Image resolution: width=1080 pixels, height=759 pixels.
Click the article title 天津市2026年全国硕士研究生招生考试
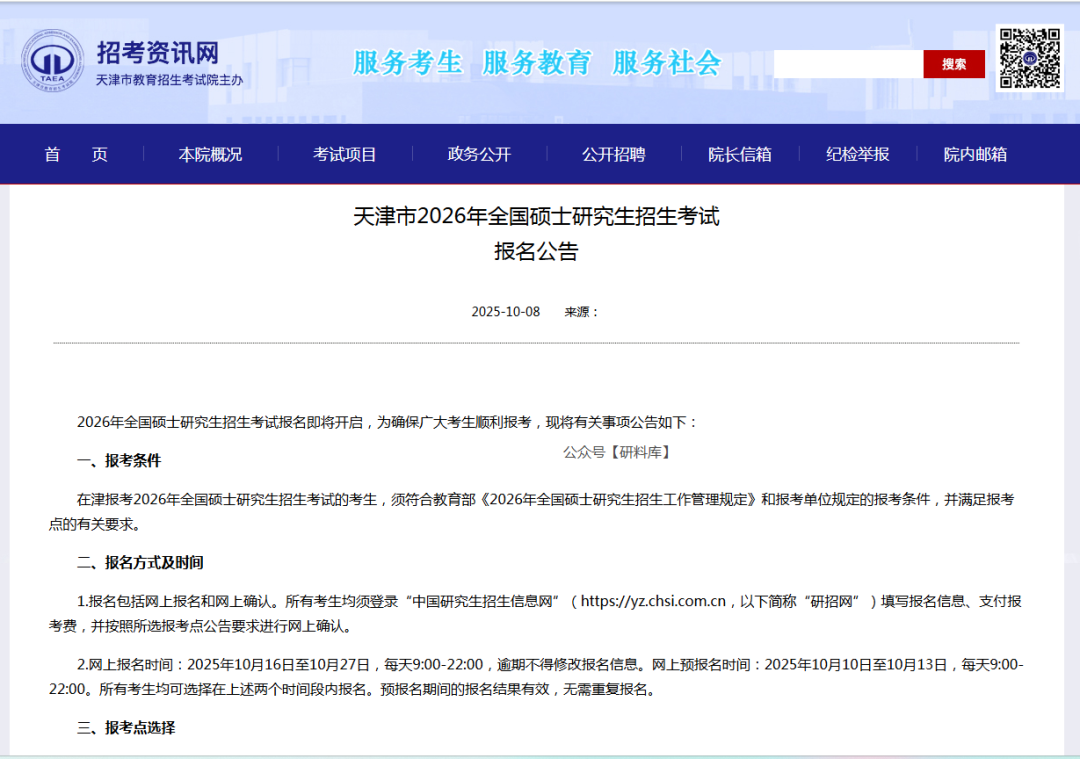point(536,216)
